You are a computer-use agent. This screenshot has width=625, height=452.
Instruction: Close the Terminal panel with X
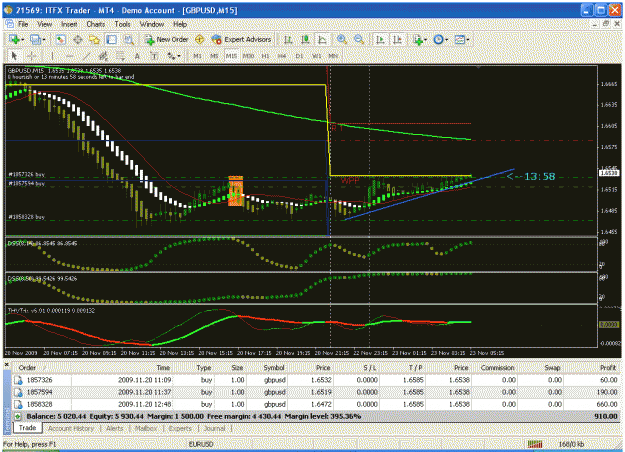7,364
